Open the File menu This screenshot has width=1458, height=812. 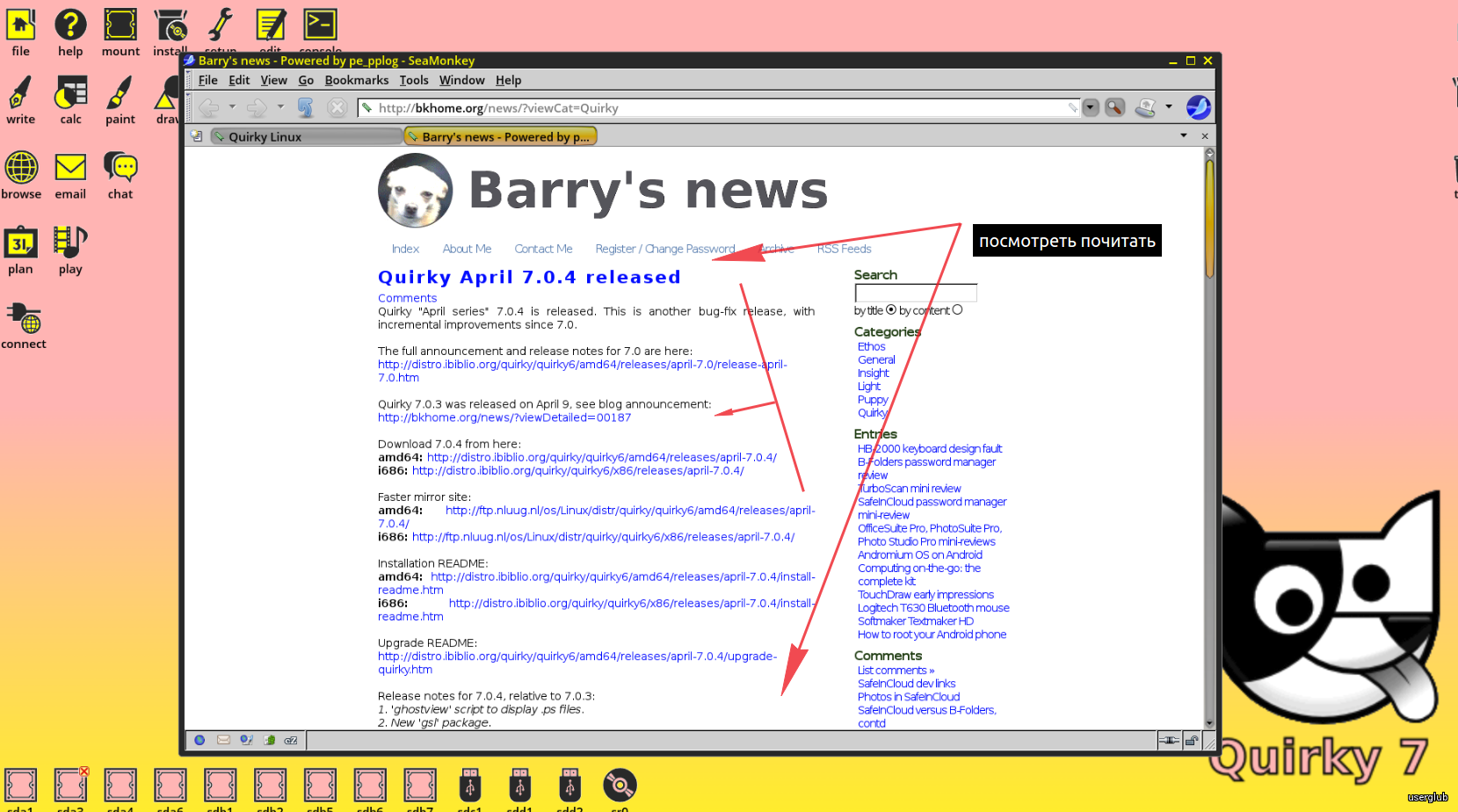pos(208,80)
